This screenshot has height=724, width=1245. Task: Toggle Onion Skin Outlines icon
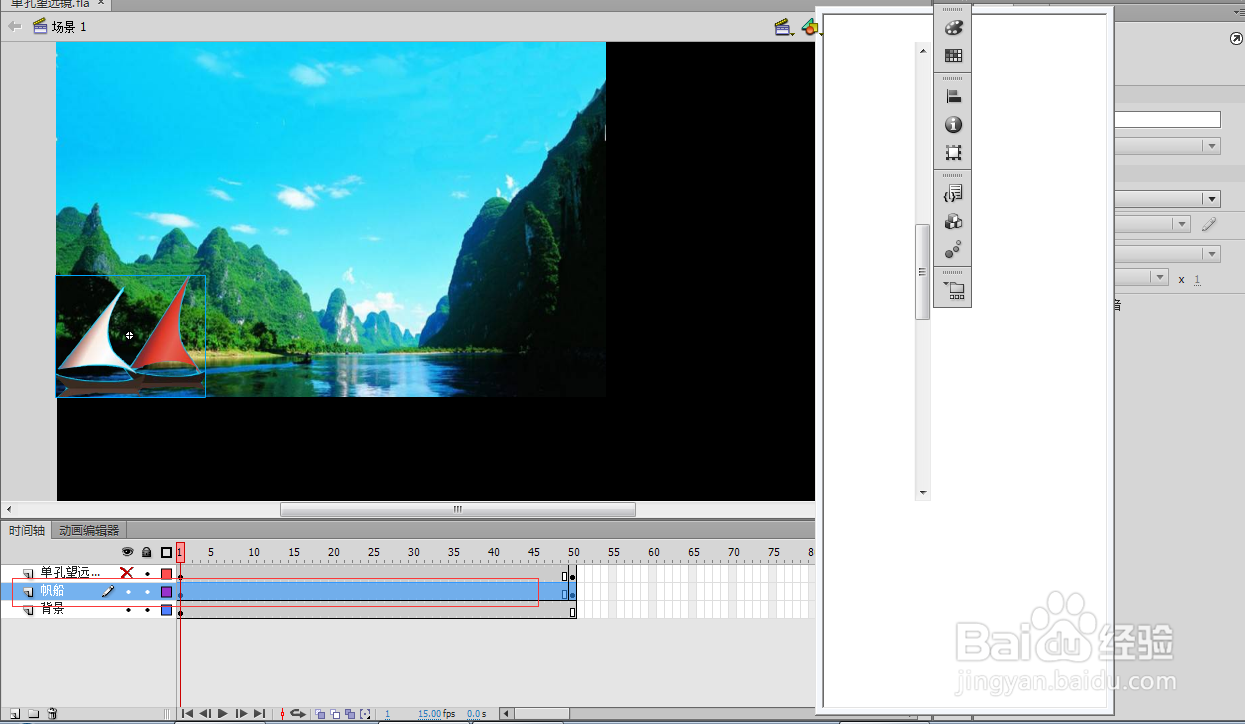[335, 714]
